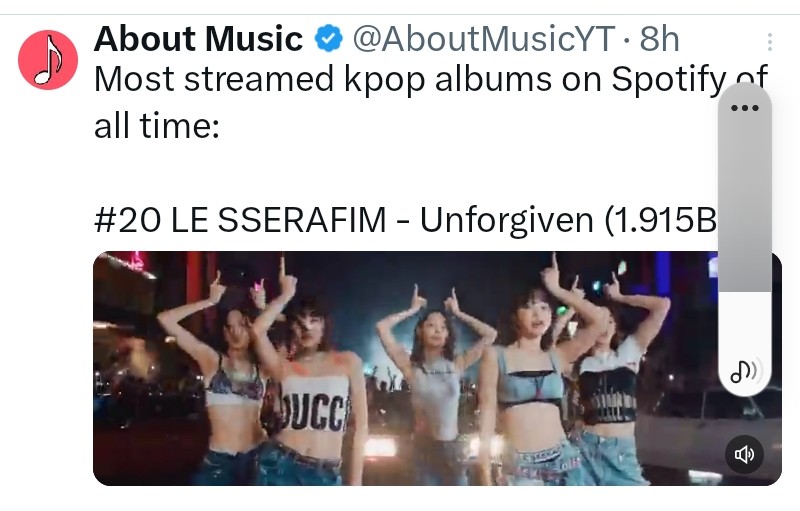Open the @AboutMusicYT handle link
This screenshot has width=800, height=511.
(x=484, y=39)
